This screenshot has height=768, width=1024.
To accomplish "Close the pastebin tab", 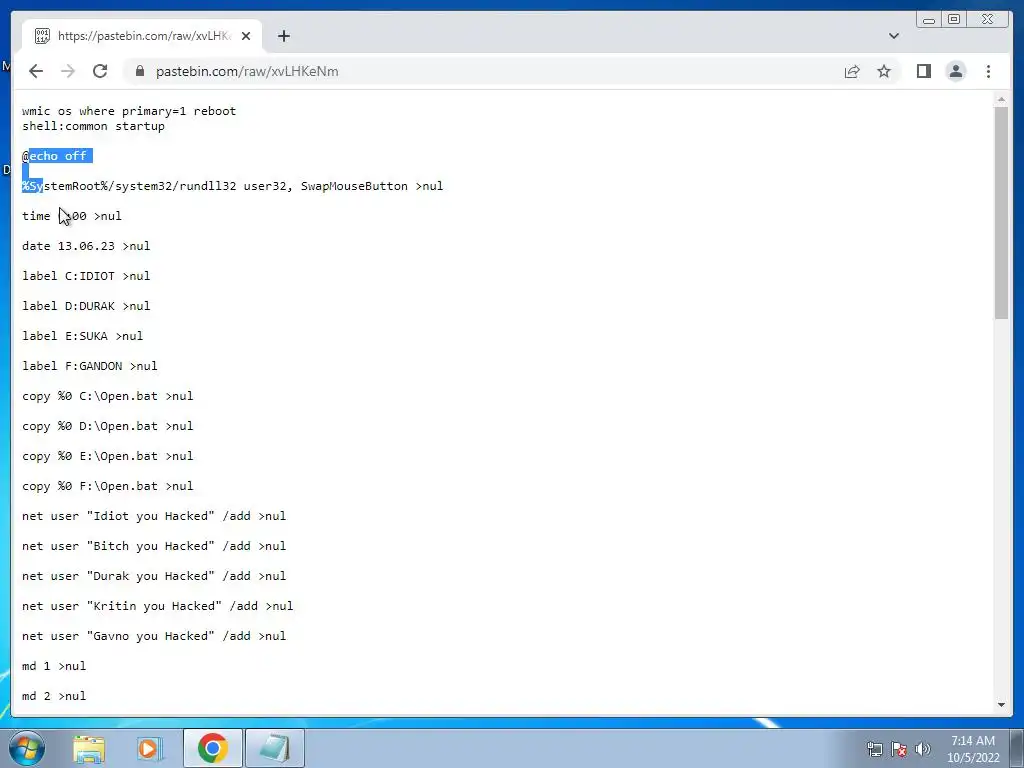I will [246, 36].
